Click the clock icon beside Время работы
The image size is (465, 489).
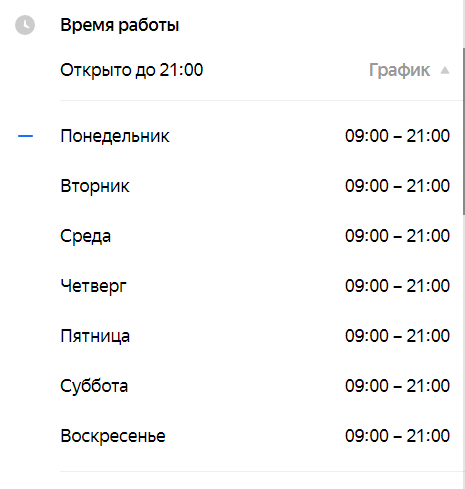point(25,25)
